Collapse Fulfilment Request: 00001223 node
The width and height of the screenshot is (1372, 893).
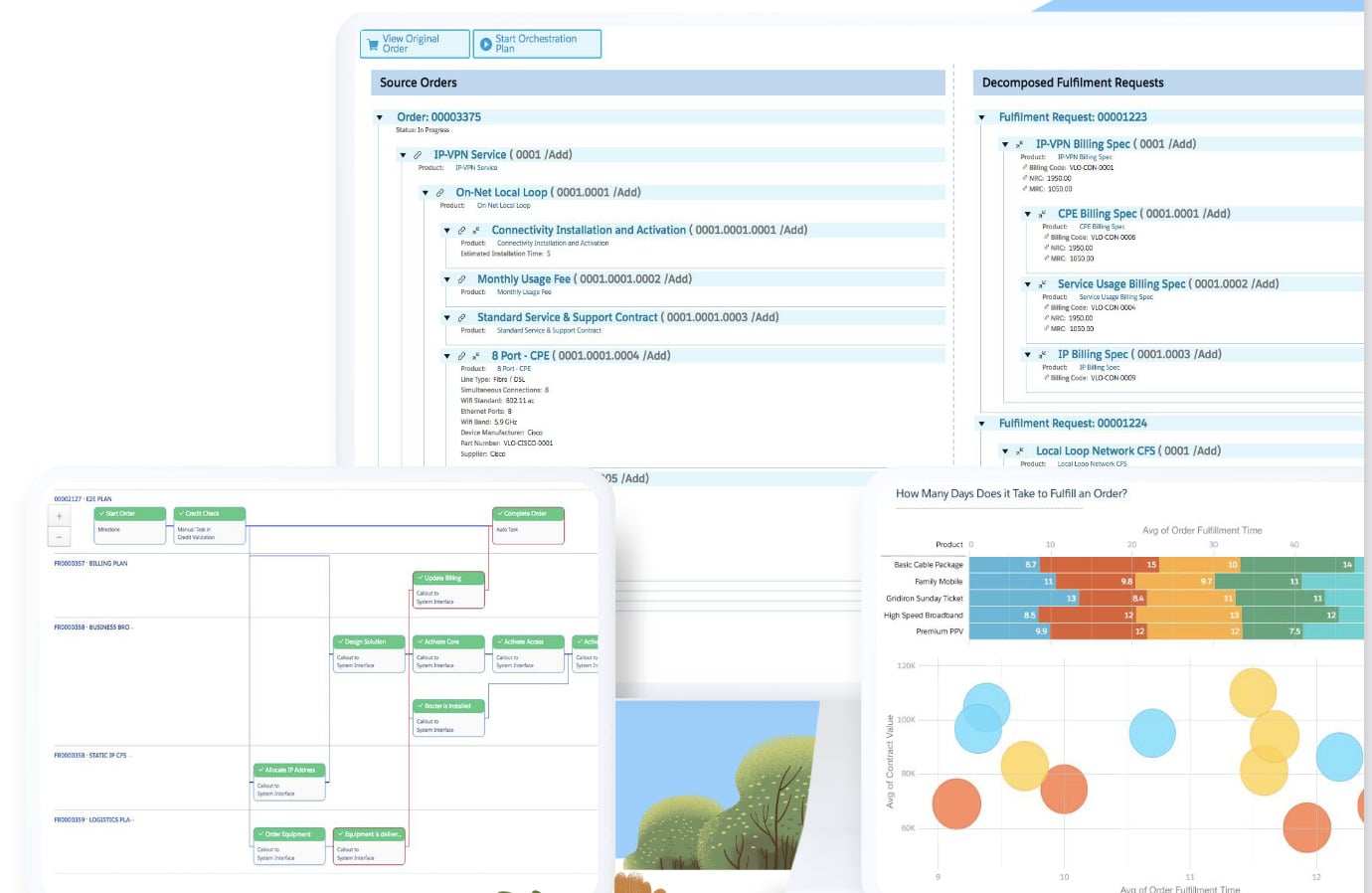coord(981,118)
